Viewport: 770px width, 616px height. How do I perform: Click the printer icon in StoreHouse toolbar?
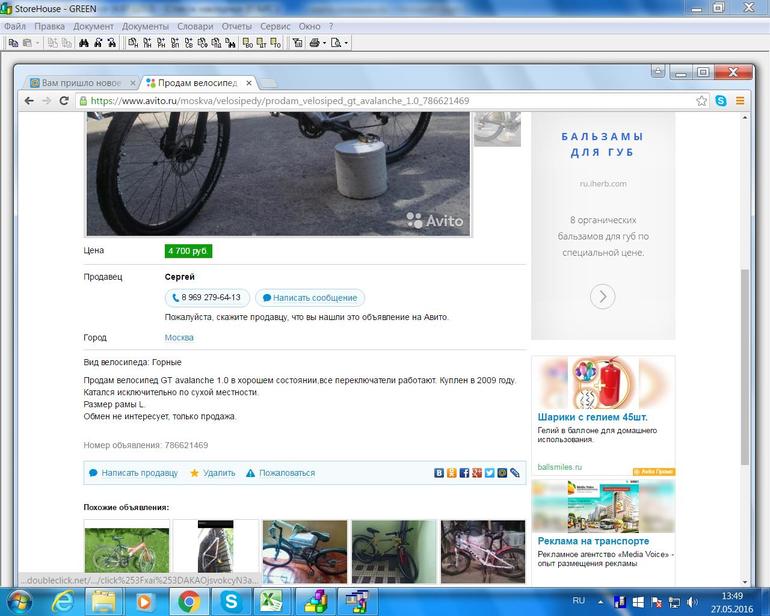[315, 43]
